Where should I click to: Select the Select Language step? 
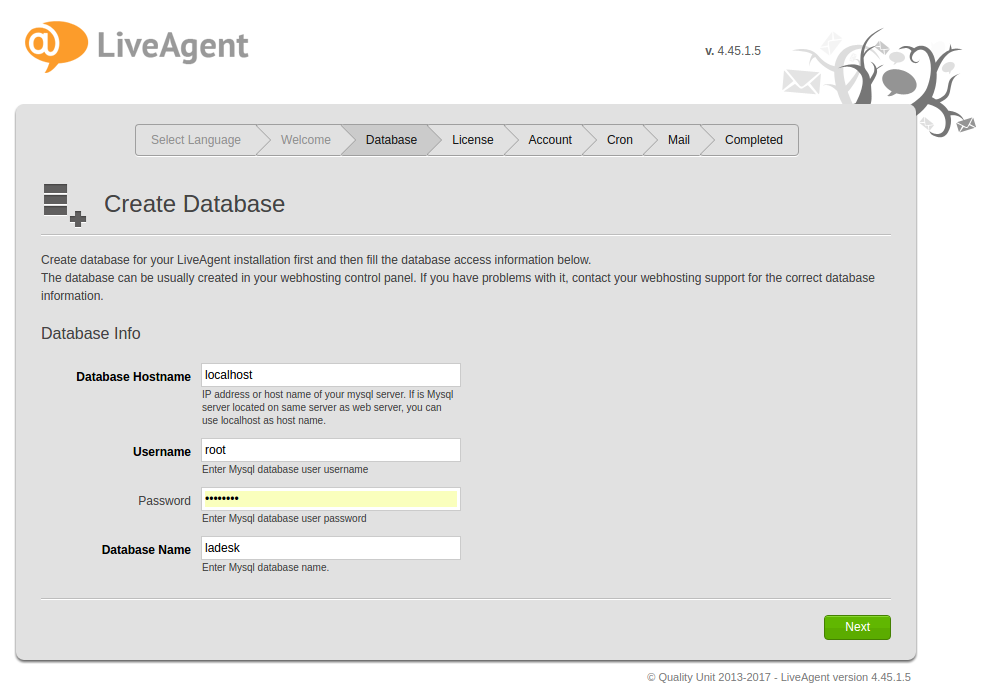point(196,140)
